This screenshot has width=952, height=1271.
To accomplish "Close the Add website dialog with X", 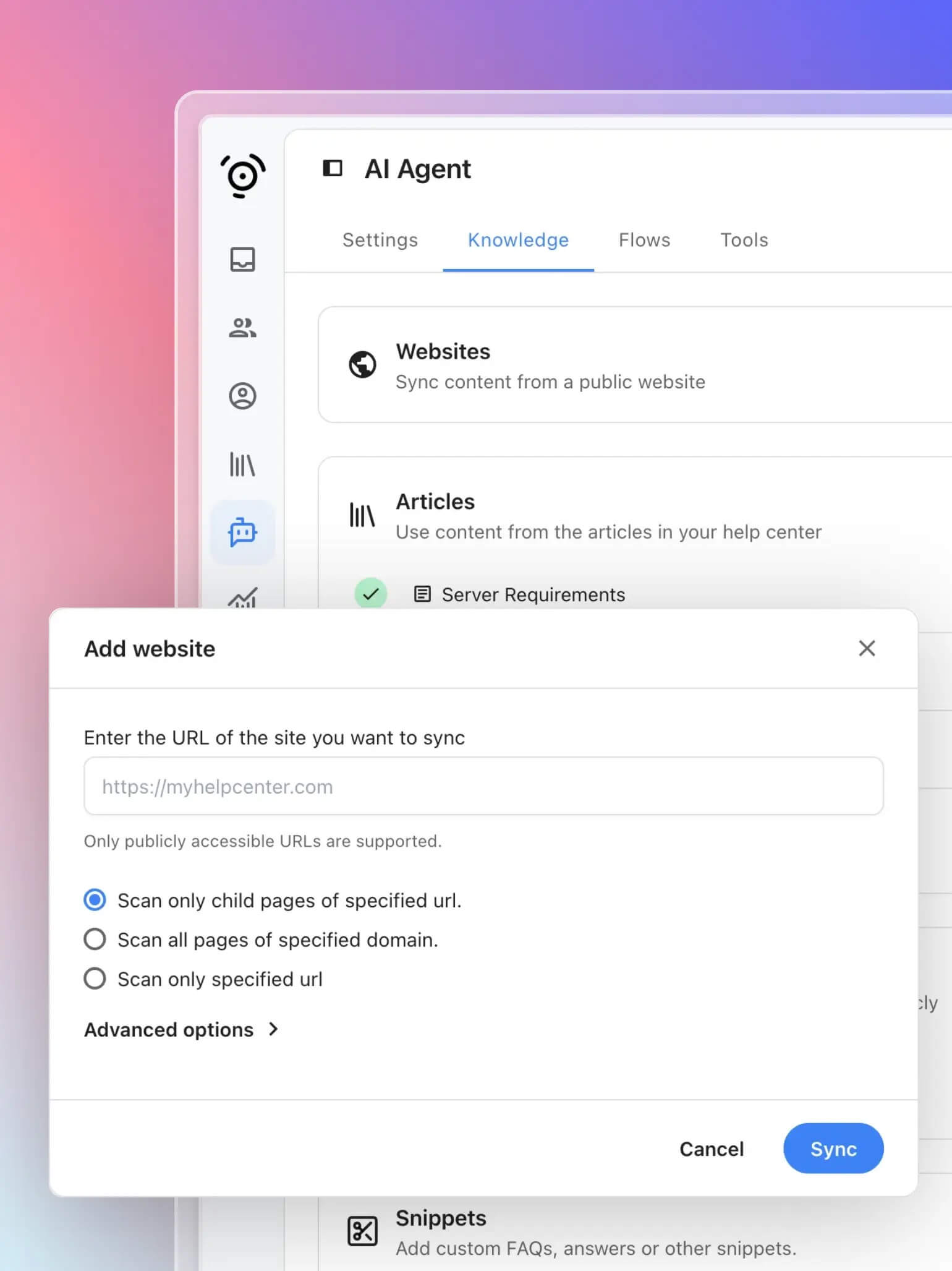I will coord(867,648).
